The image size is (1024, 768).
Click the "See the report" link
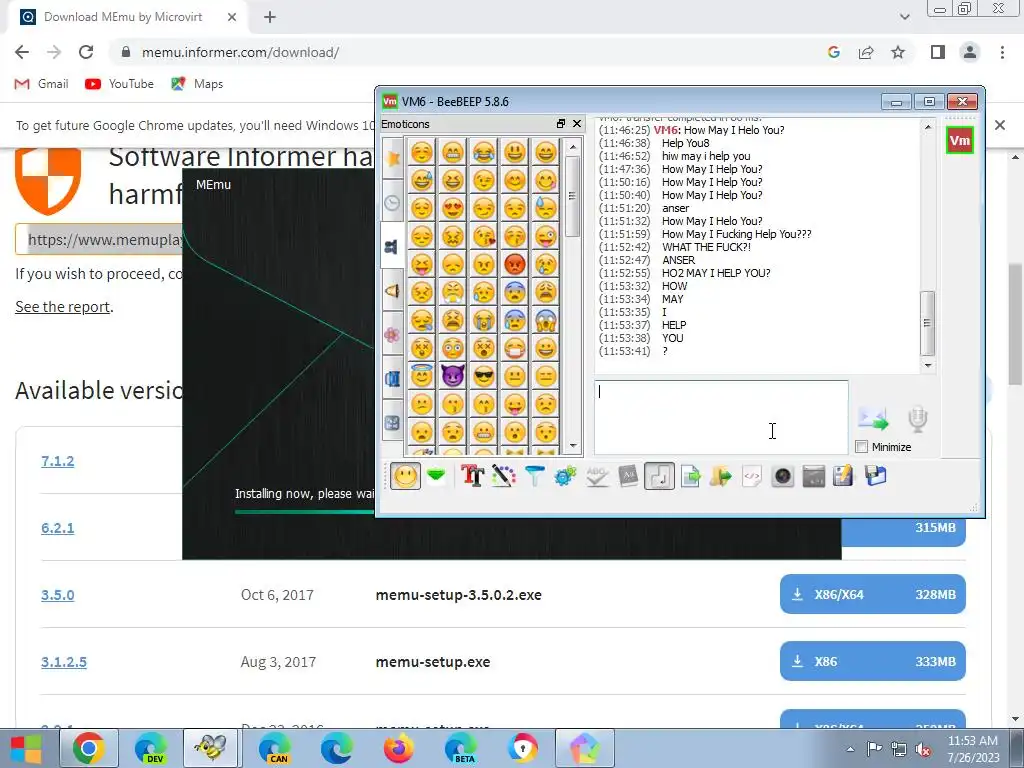(63, 306)
